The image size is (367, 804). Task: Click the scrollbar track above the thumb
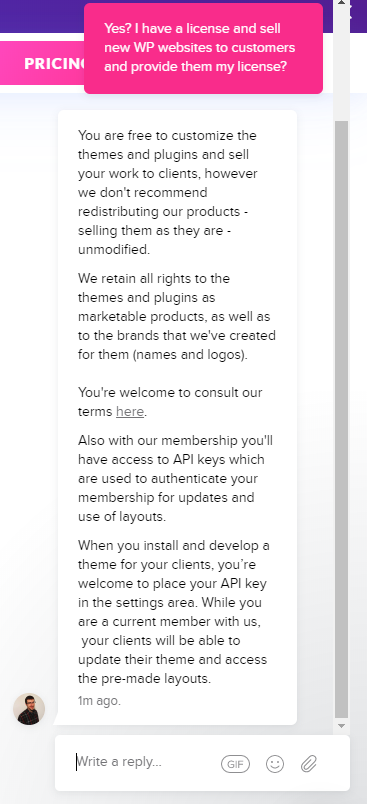341,64
